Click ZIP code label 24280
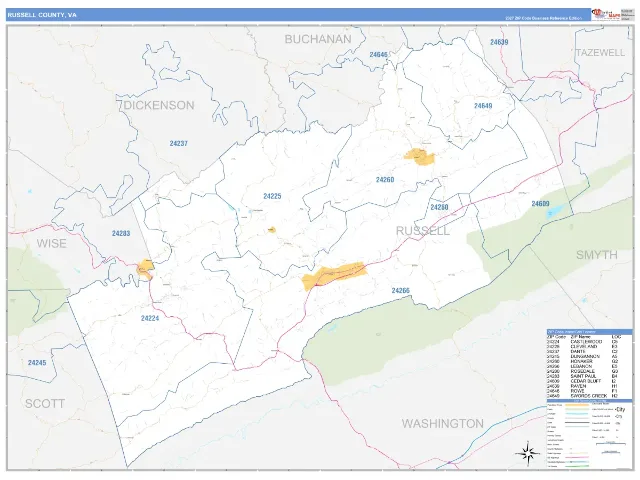Viewport: 640px width, 480px height. (439, 207)
